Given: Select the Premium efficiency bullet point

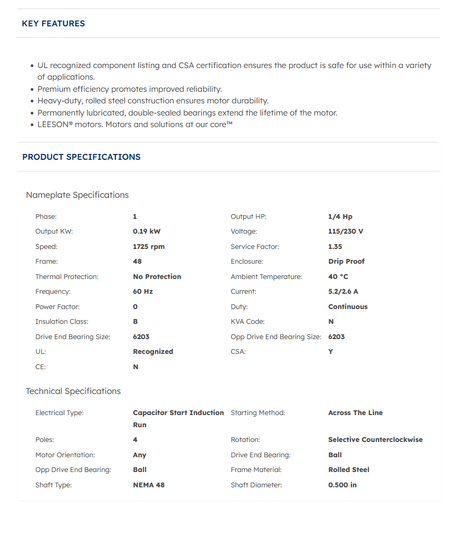Looking at the screenshot, I should (x=130, y=89).
